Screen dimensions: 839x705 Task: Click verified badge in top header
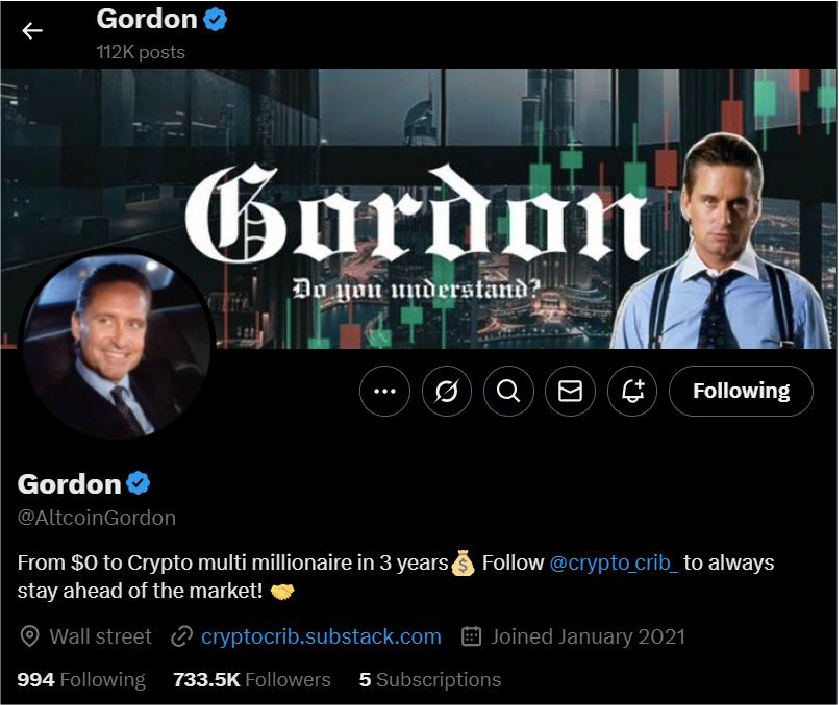coord(215,20)
